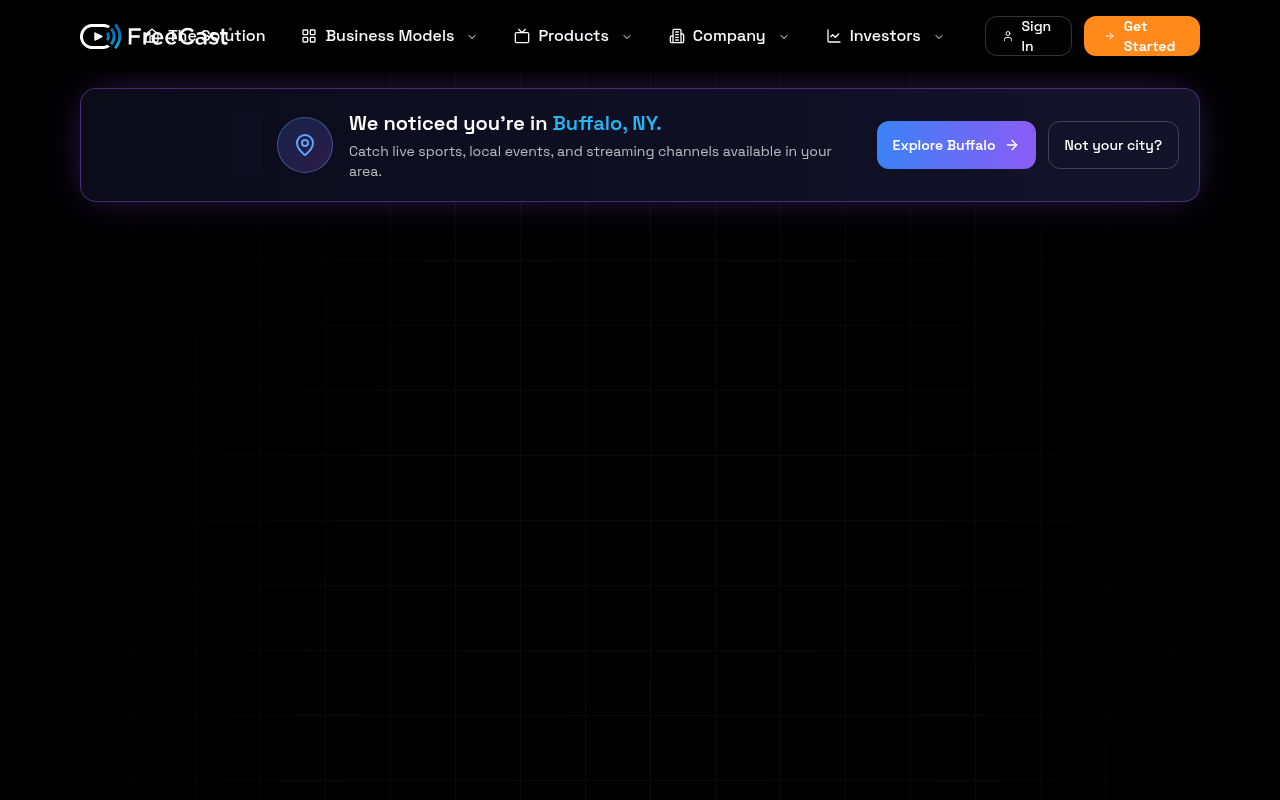Viewport: 1280px width, 800px height.
Task: Click the 'We noticed you're in' heading
Action: tap(448, 123)
